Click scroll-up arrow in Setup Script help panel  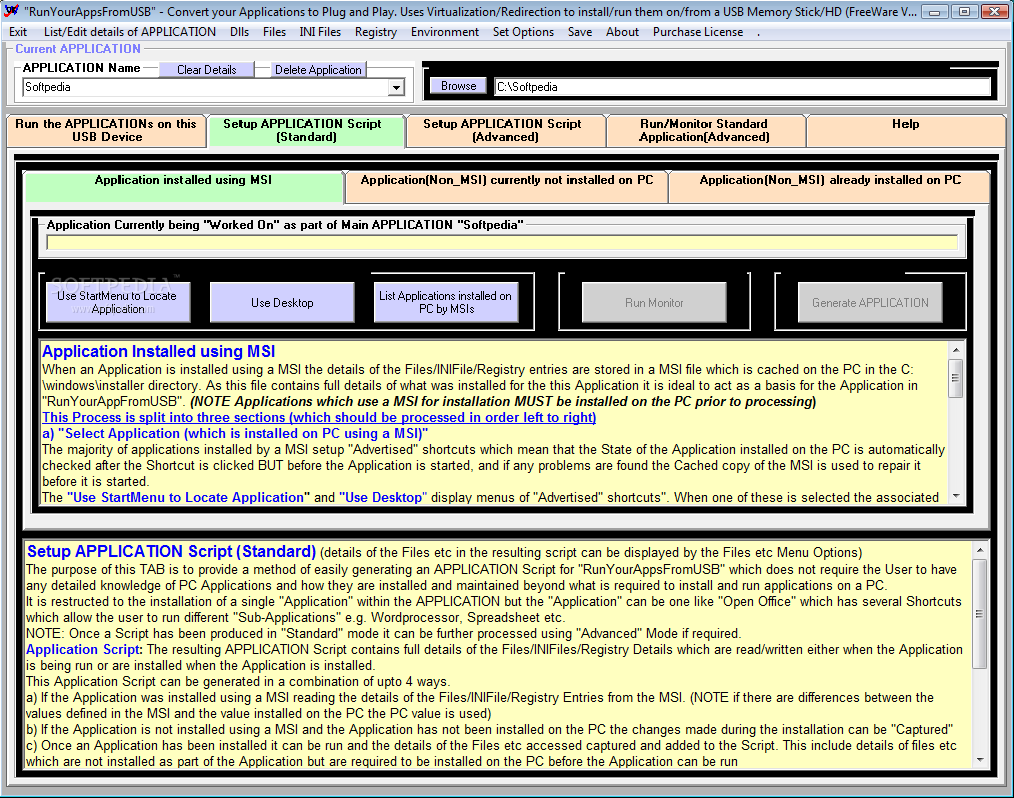coord(980,550)
